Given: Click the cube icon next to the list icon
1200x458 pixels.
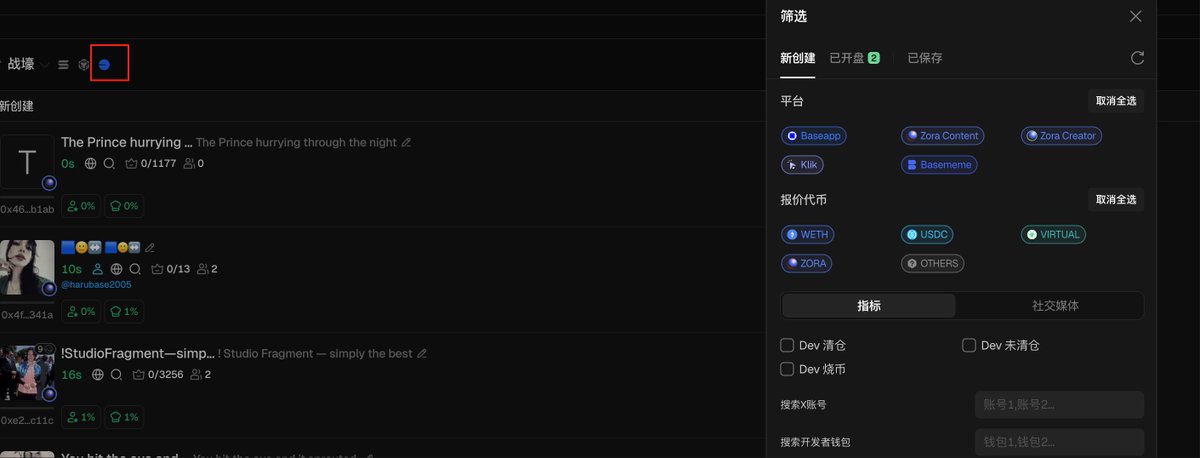Looking at the screenshot, I should (x=84, y=64).
